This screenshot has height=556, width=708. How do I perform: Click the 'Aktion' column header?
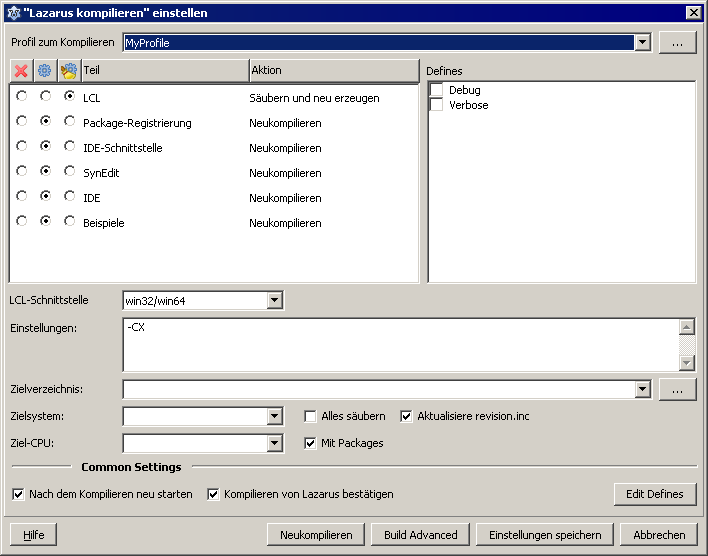[x=332, y=71]
